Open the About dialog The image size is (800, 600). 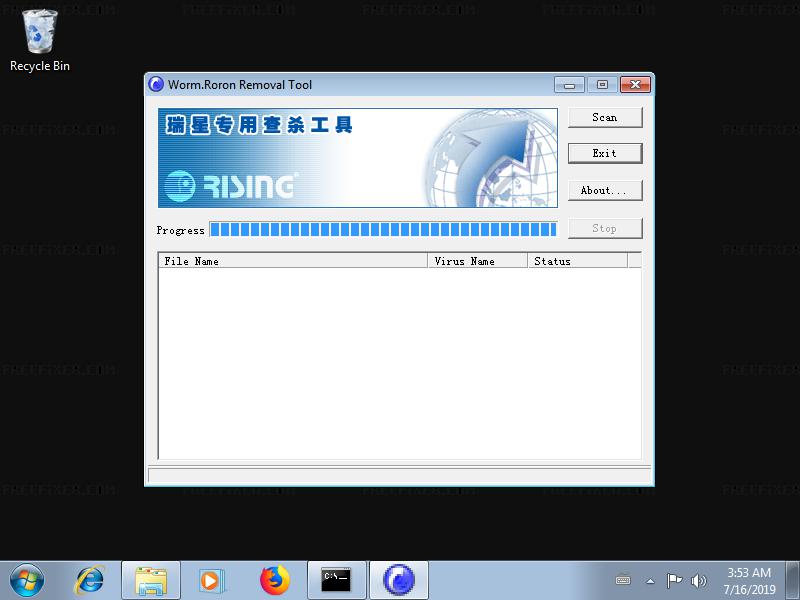click(x=605, y=190)
